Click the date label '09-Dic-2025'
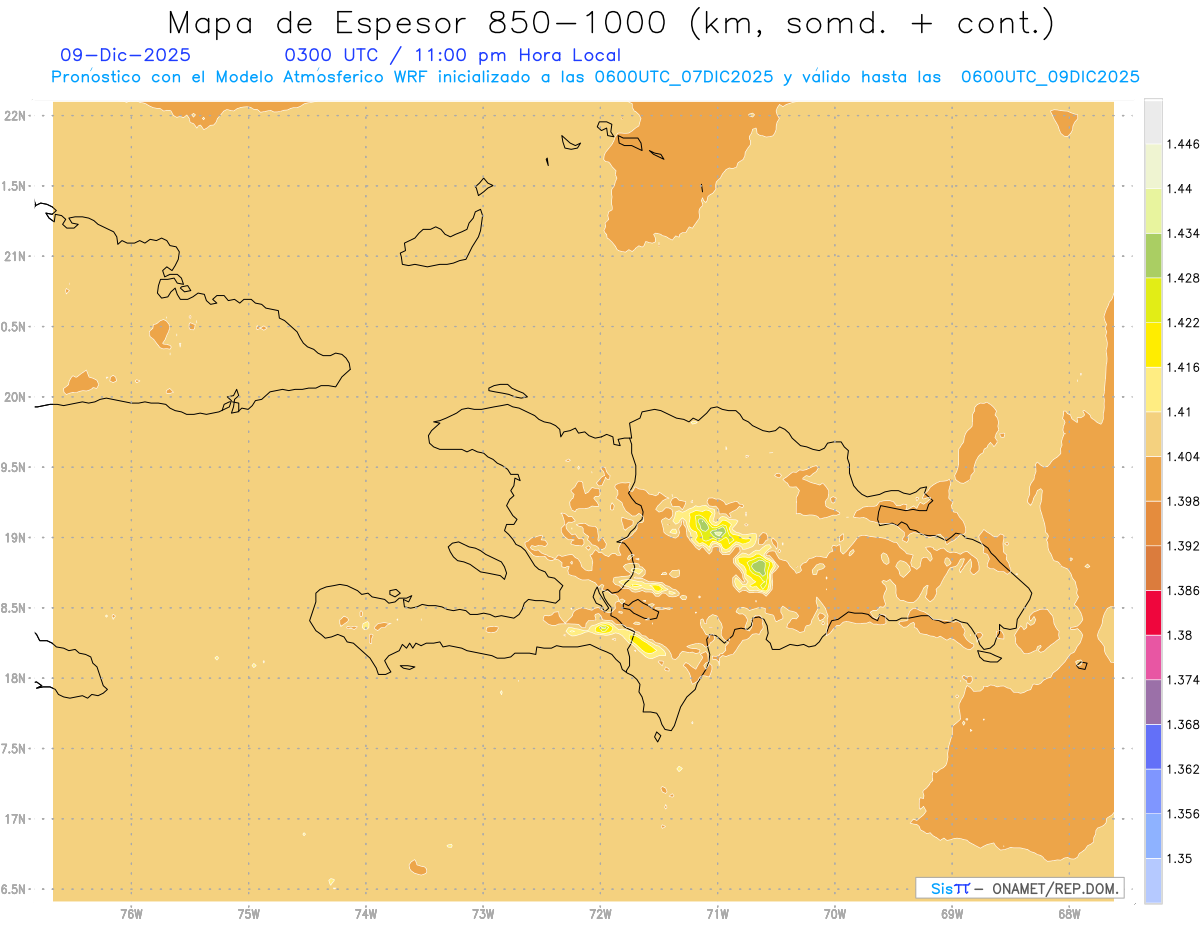Viewport: 1200px width, 927px height. pyautogui.click(x=126, y=55)
